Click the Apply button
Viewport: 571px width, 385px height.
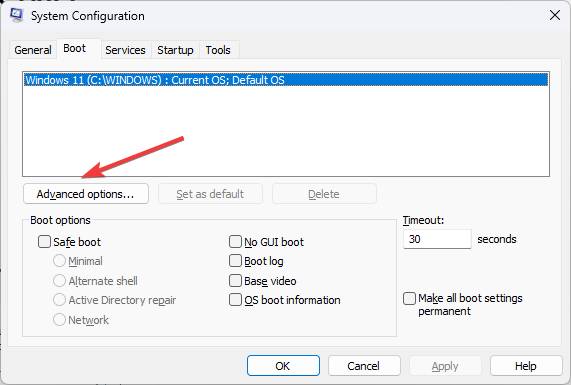point(445,366)
